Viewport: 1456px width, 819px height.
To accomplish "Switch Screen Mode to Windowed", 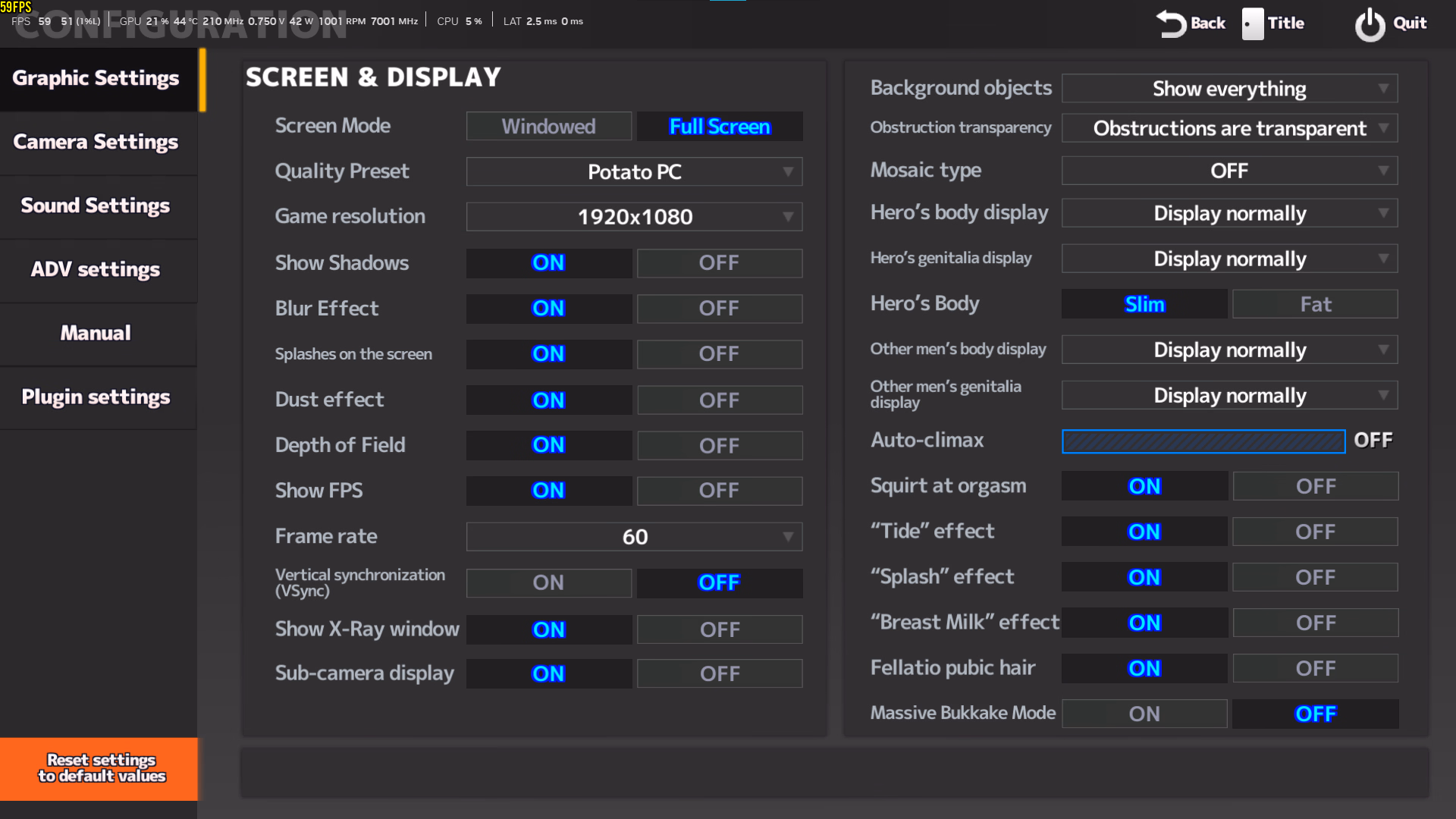I will pyautogui.click(x=548, y=127).
